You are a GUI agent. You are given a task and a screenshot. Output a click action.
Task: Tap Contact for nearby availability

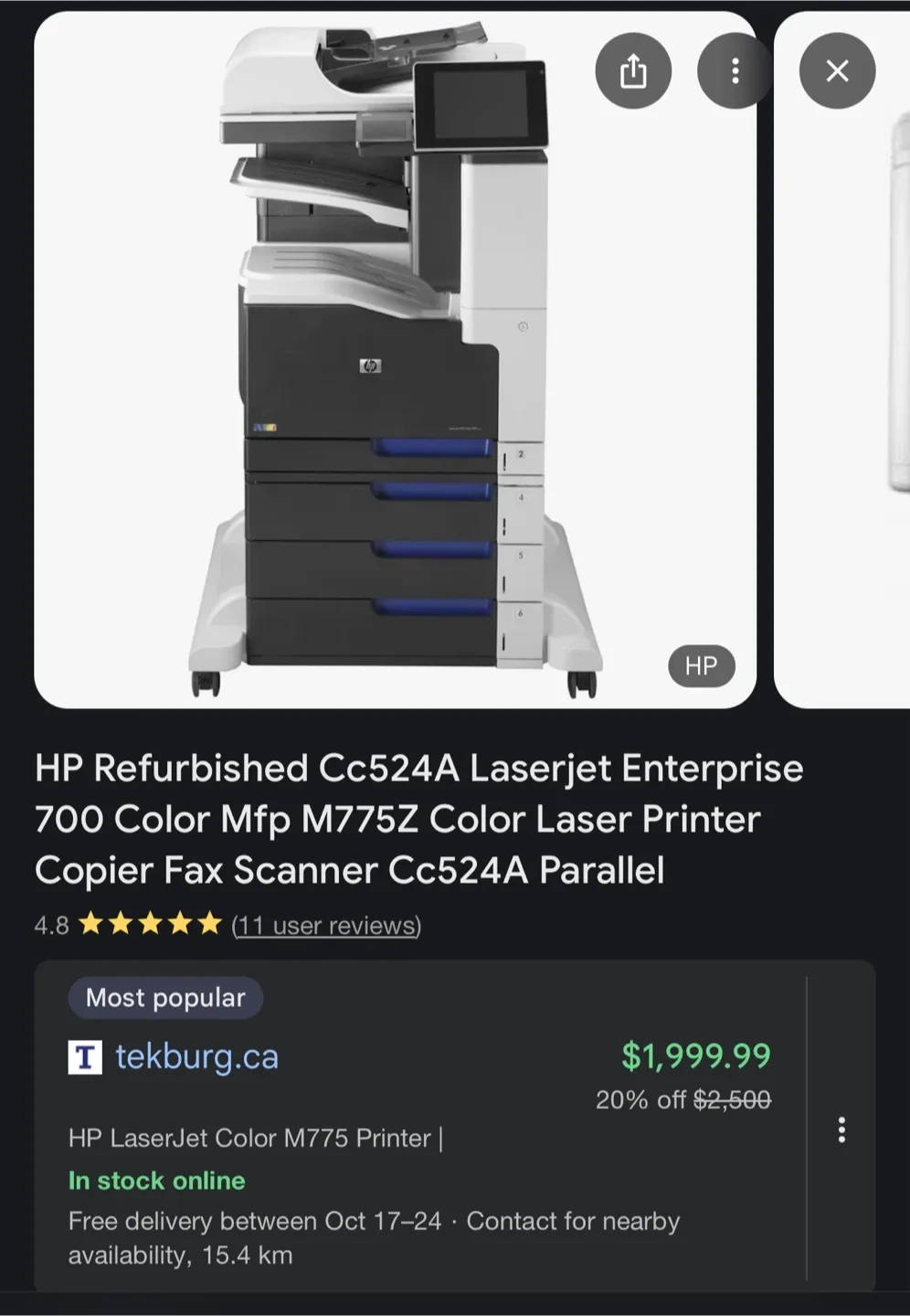point(375,1238)
